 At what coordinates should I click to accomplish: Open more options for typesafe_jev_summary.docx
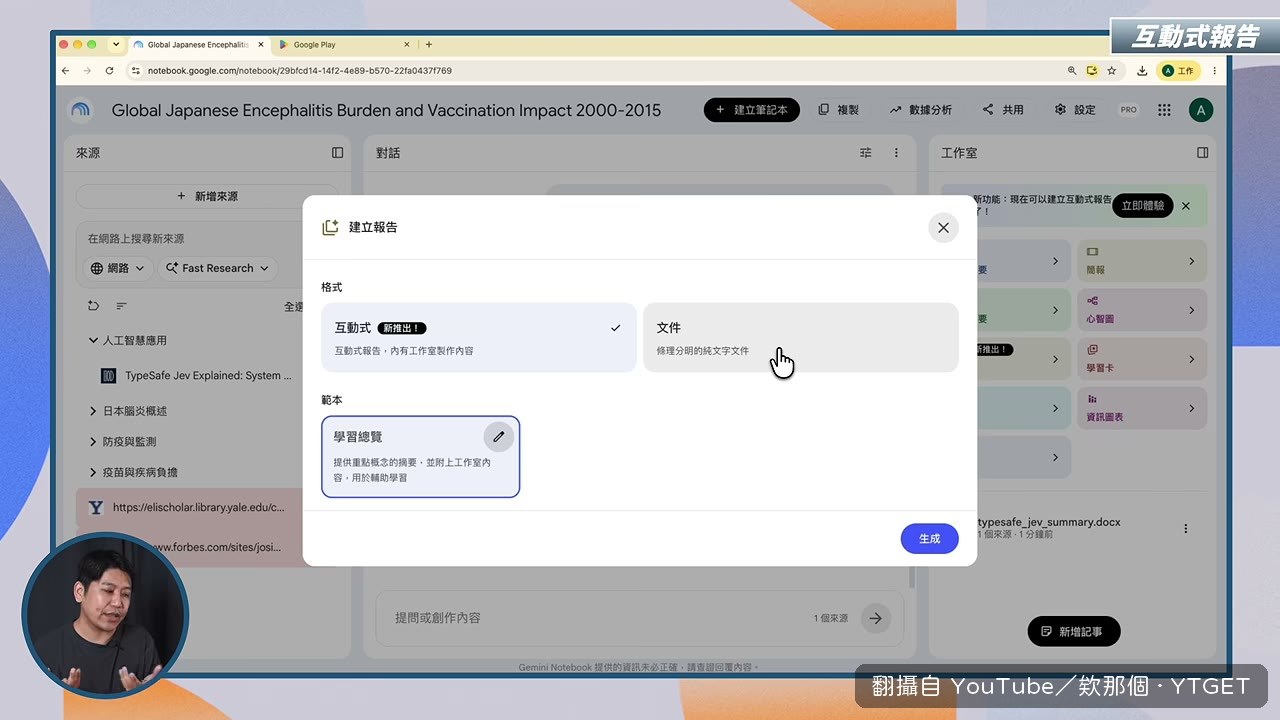point(1186,528)
